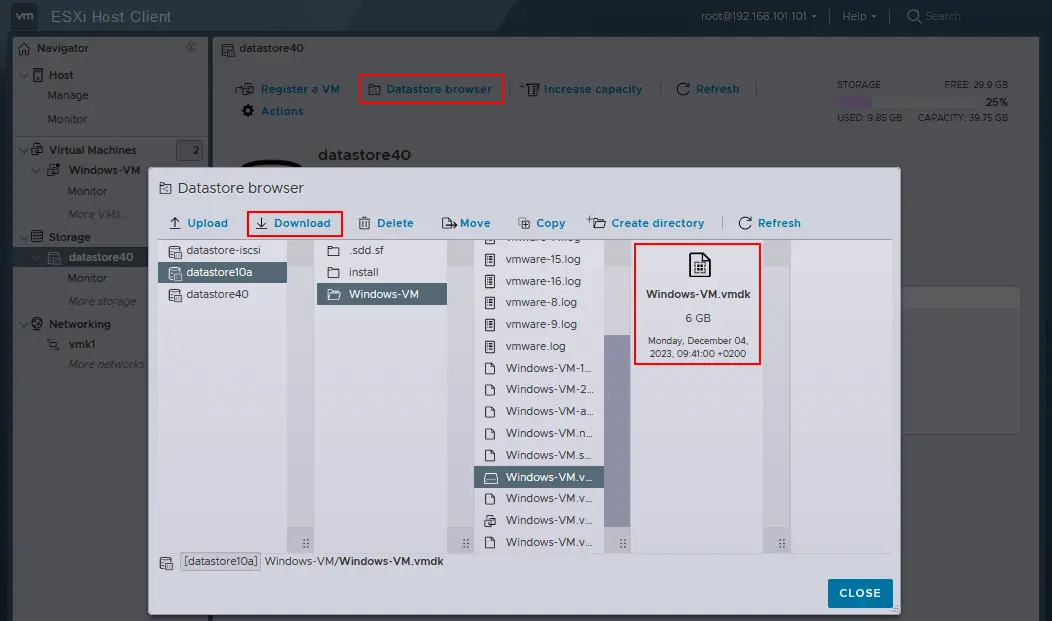Click the Networking globe icon in Navigator
This screenshot has width=1052, height=621.
tap(38, 324)
